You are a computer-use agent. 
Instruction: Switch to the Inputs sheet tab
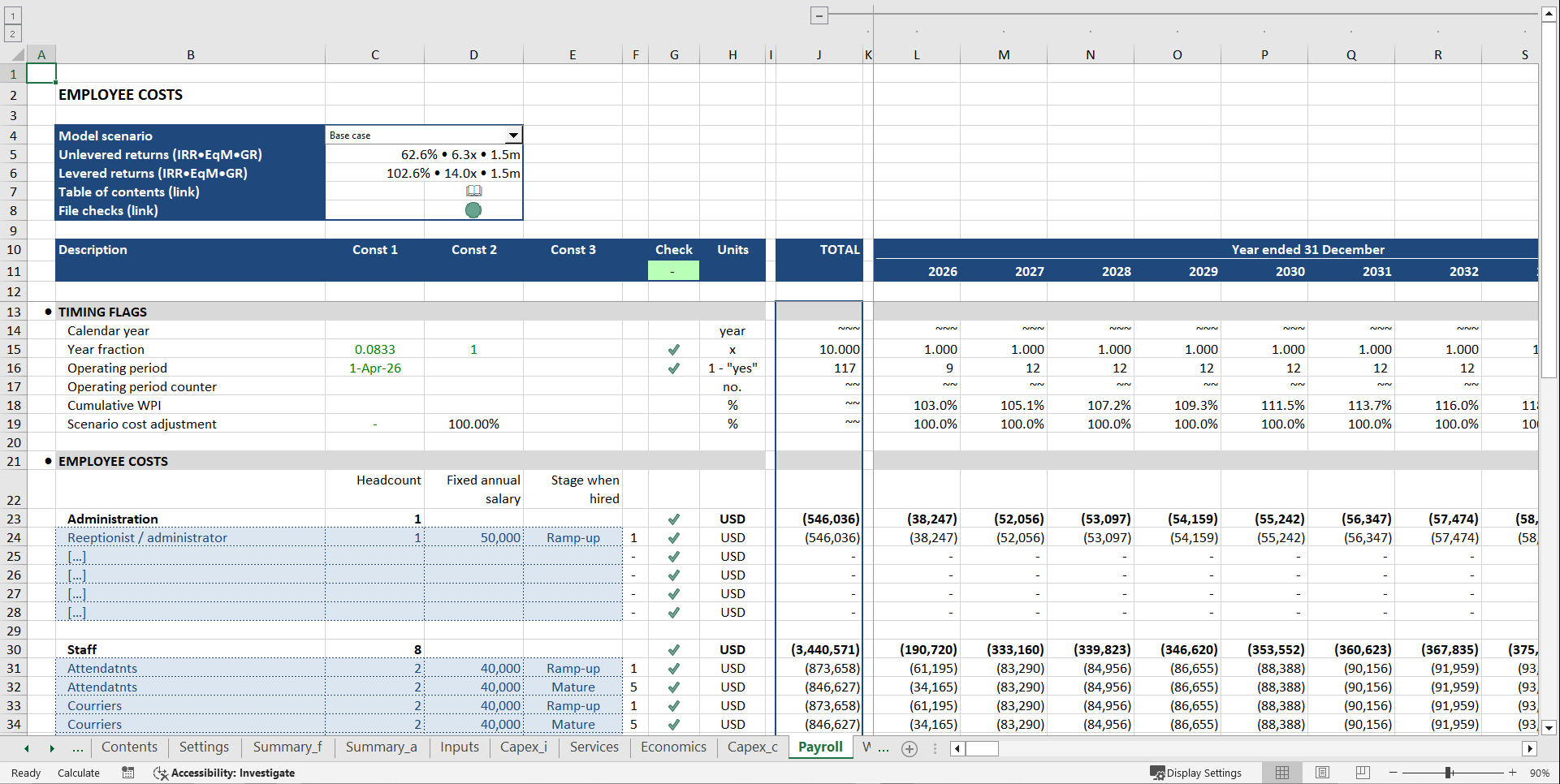click(x=459, y=747)
